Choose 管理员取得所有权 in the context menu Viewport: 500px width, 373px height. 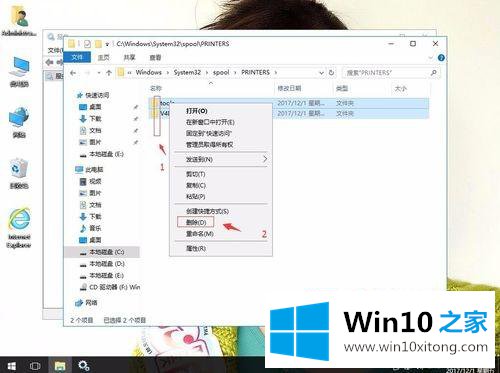coord(209,145)
